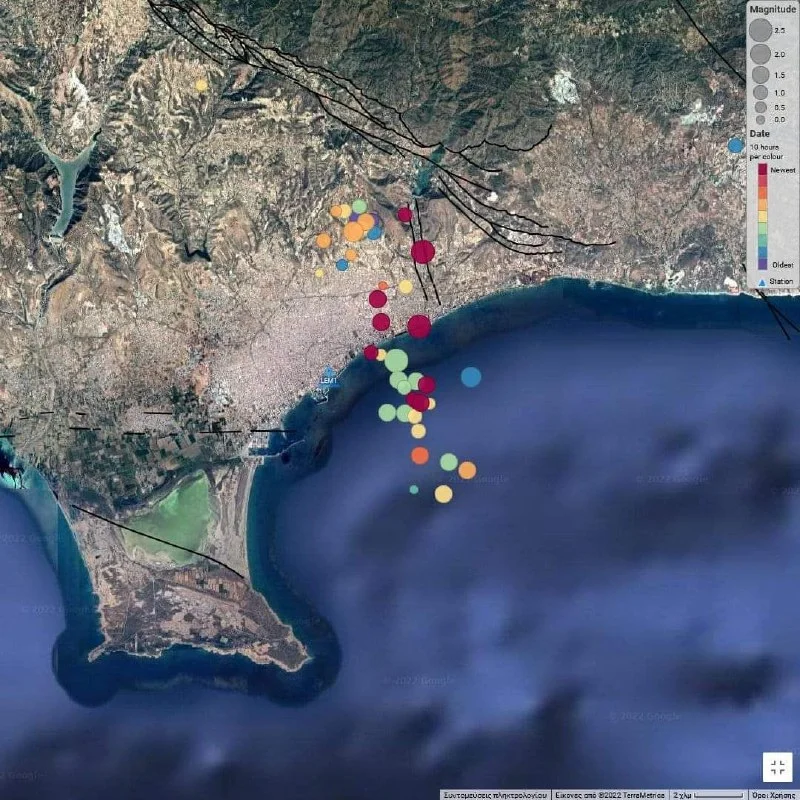Select the westernmost orange marker in northern cluster
Viewport: 800px width, 800px height.
click(323, 240)
